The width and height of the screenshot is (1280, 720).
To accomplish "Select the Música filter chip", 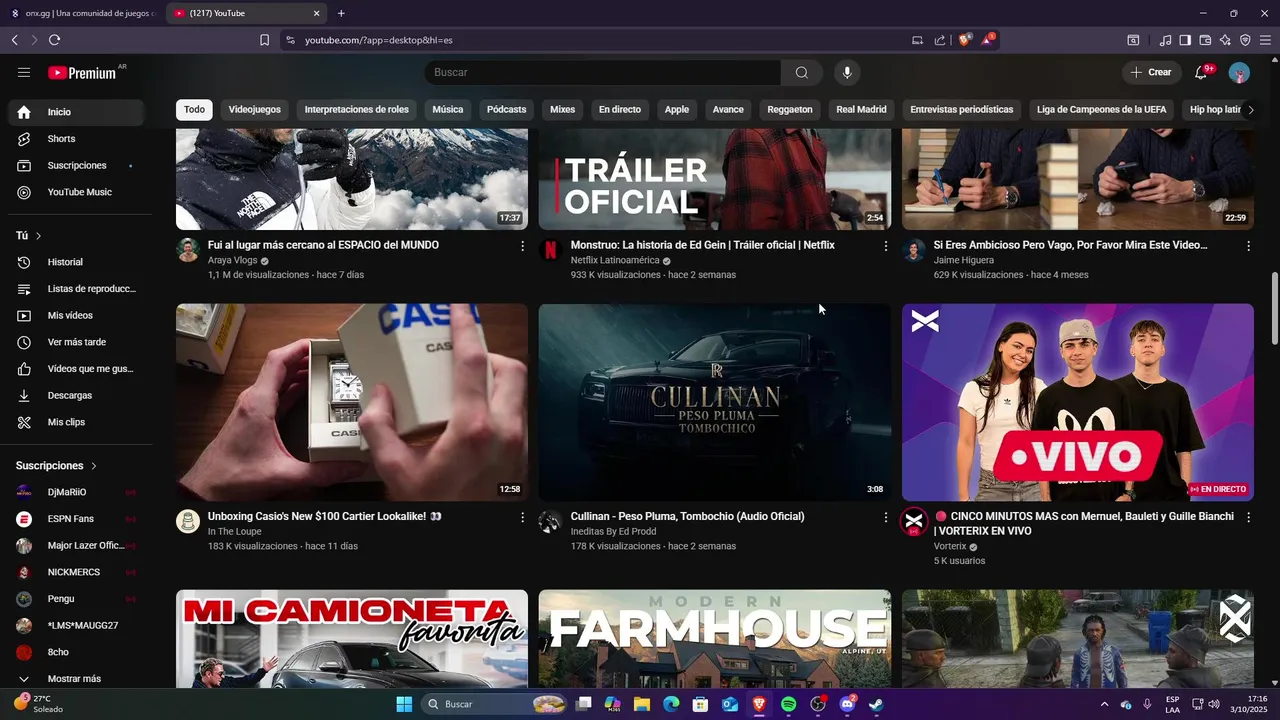I will click(x=448, y=110).
